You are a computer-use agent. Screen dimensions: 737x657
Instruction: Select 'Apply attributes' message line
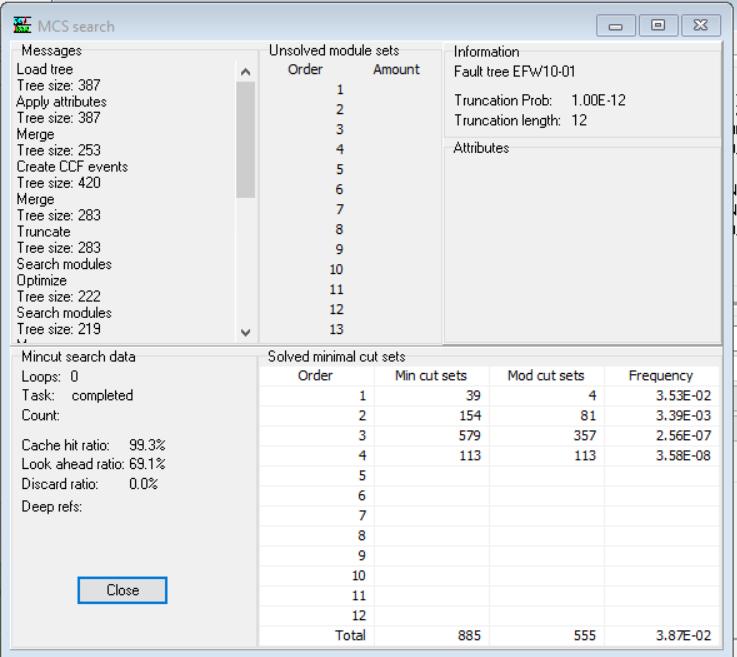point(62,102)
